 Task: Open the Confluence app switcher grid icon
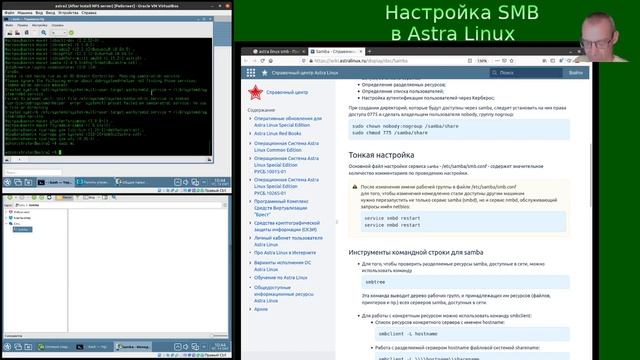point(251,73)
